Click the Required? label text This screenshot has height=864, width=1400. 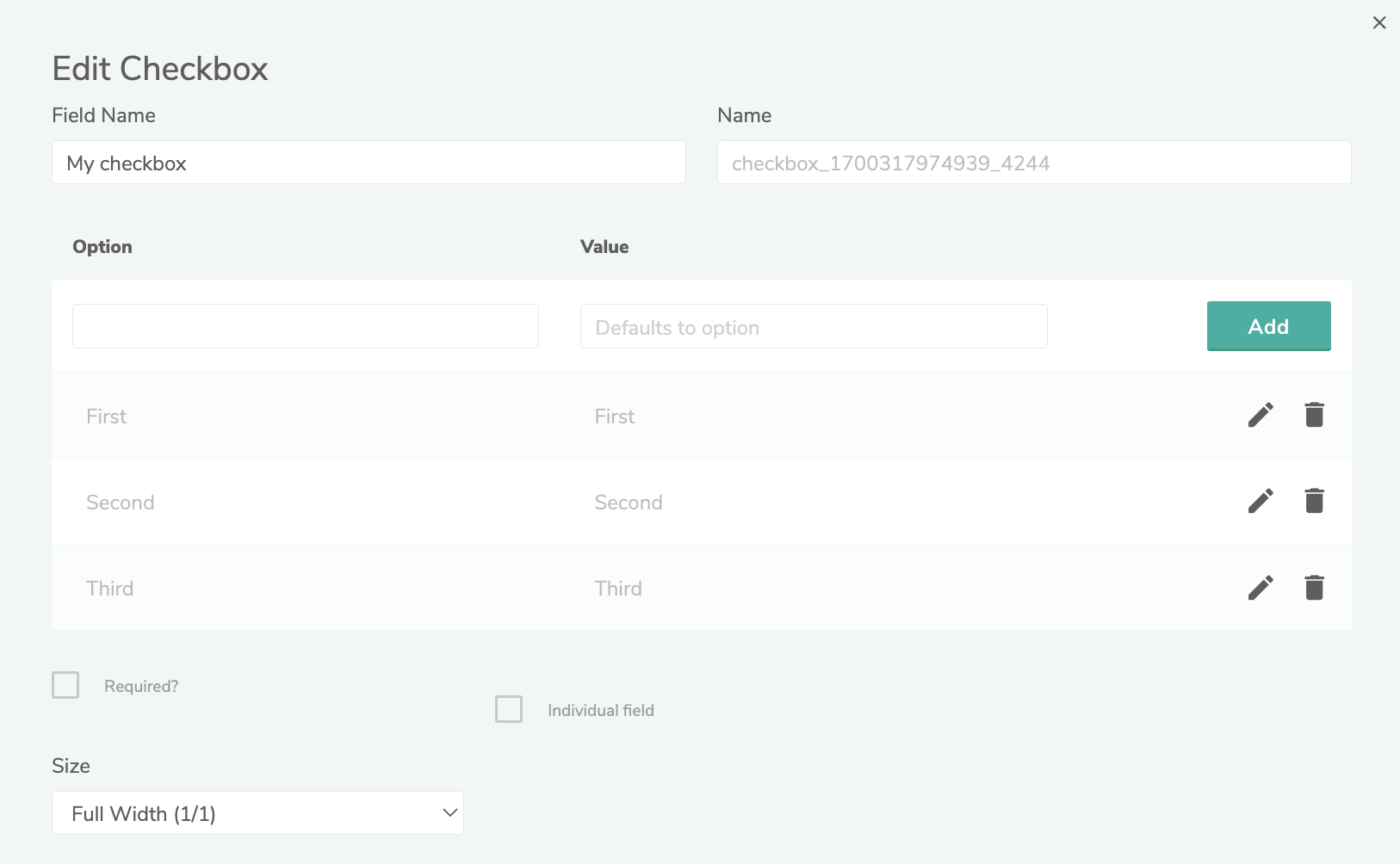coord(141,686)
